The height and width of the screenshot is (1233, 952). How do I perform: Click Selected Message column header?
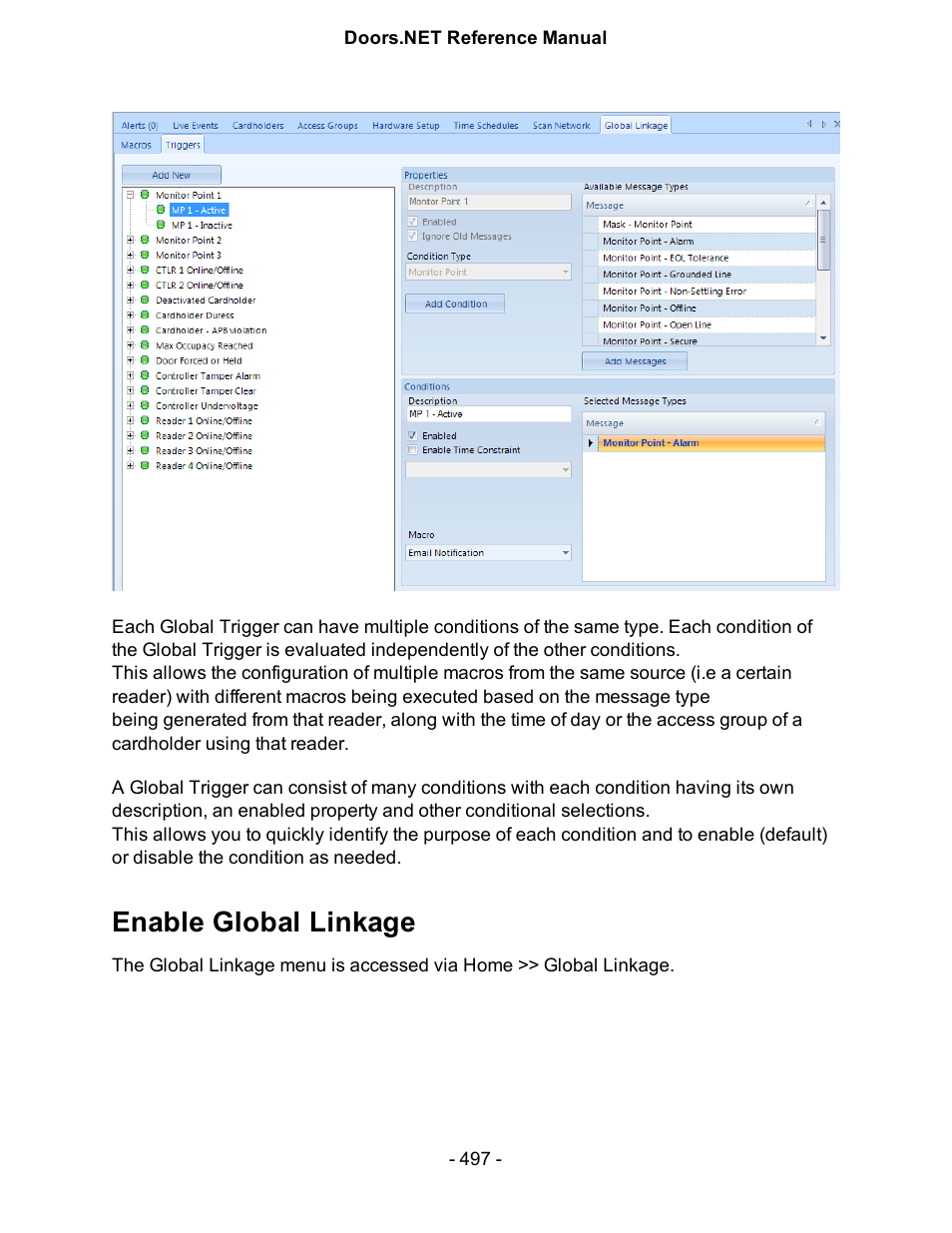click(x=704, y=423)
